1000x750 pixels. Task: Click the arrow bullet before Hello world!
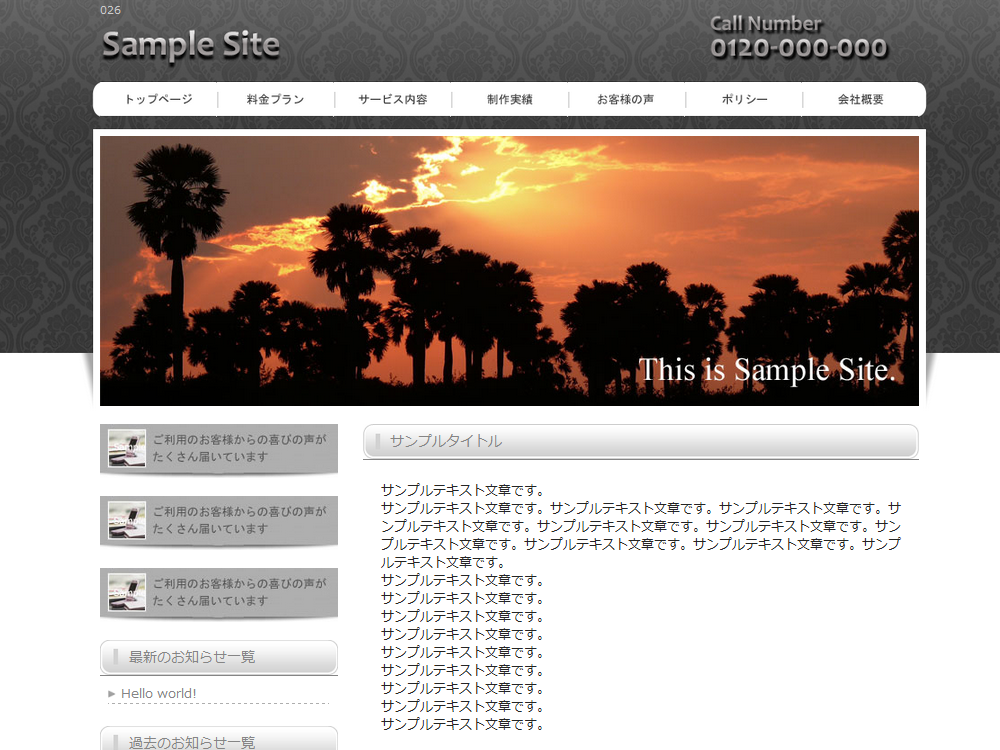pyautogui.click(x=112, y=693)
